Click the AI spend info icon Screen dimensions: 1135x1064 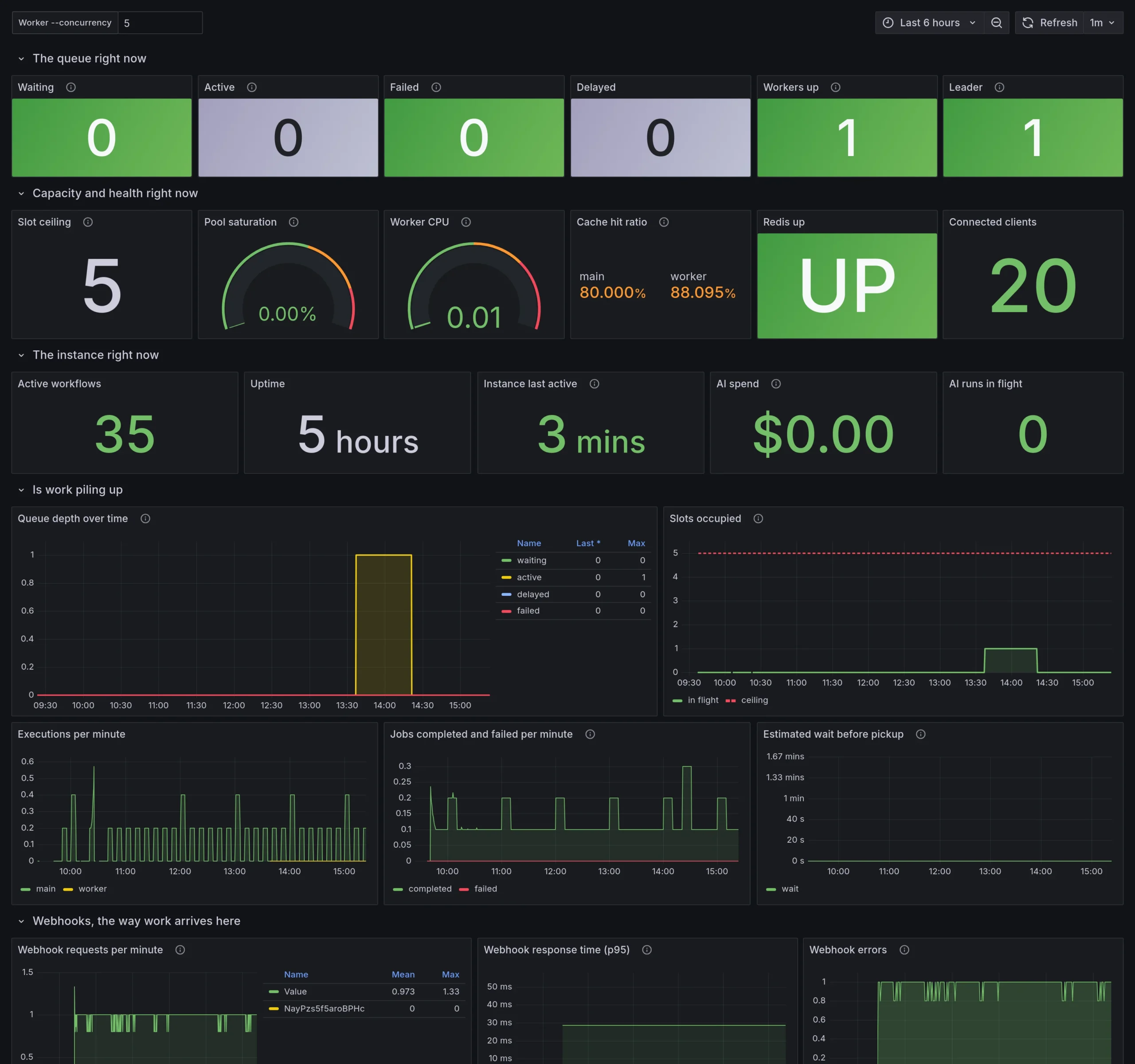point(776,383)
